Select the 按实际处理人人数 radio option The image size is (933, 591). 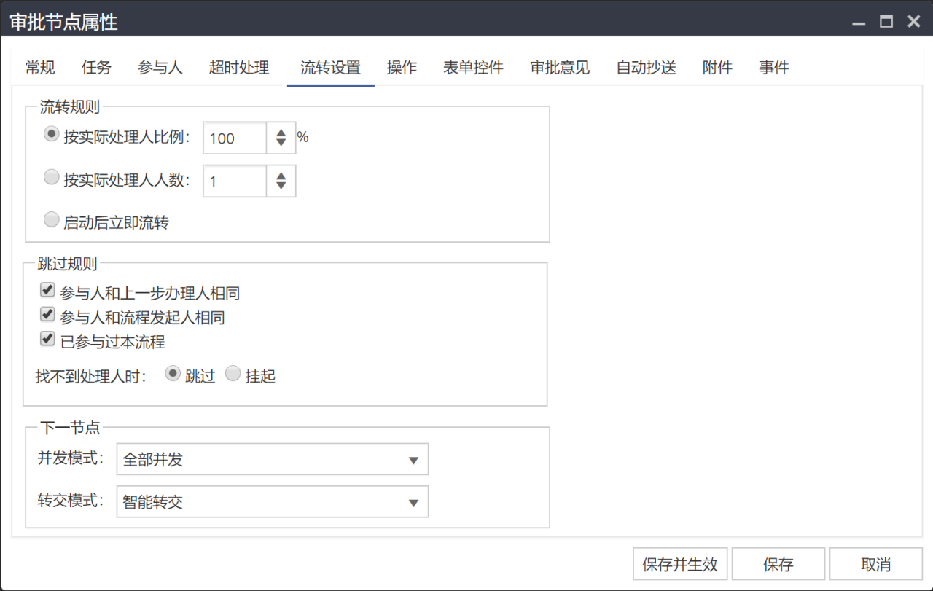pyautogui.click(x=52, y=178)
